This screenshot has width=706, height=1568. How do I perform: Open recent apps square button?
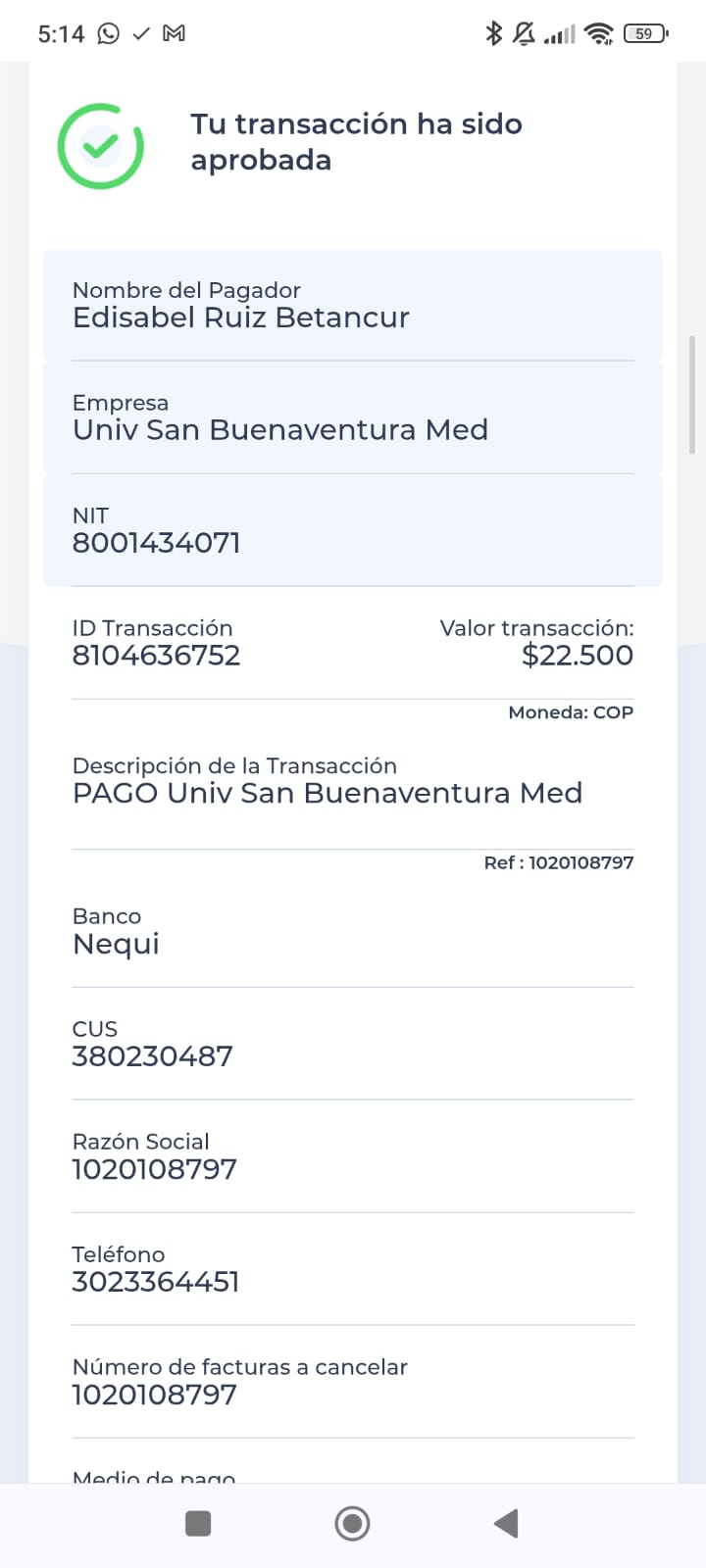pyautogui.click(x=198, y=1523)
